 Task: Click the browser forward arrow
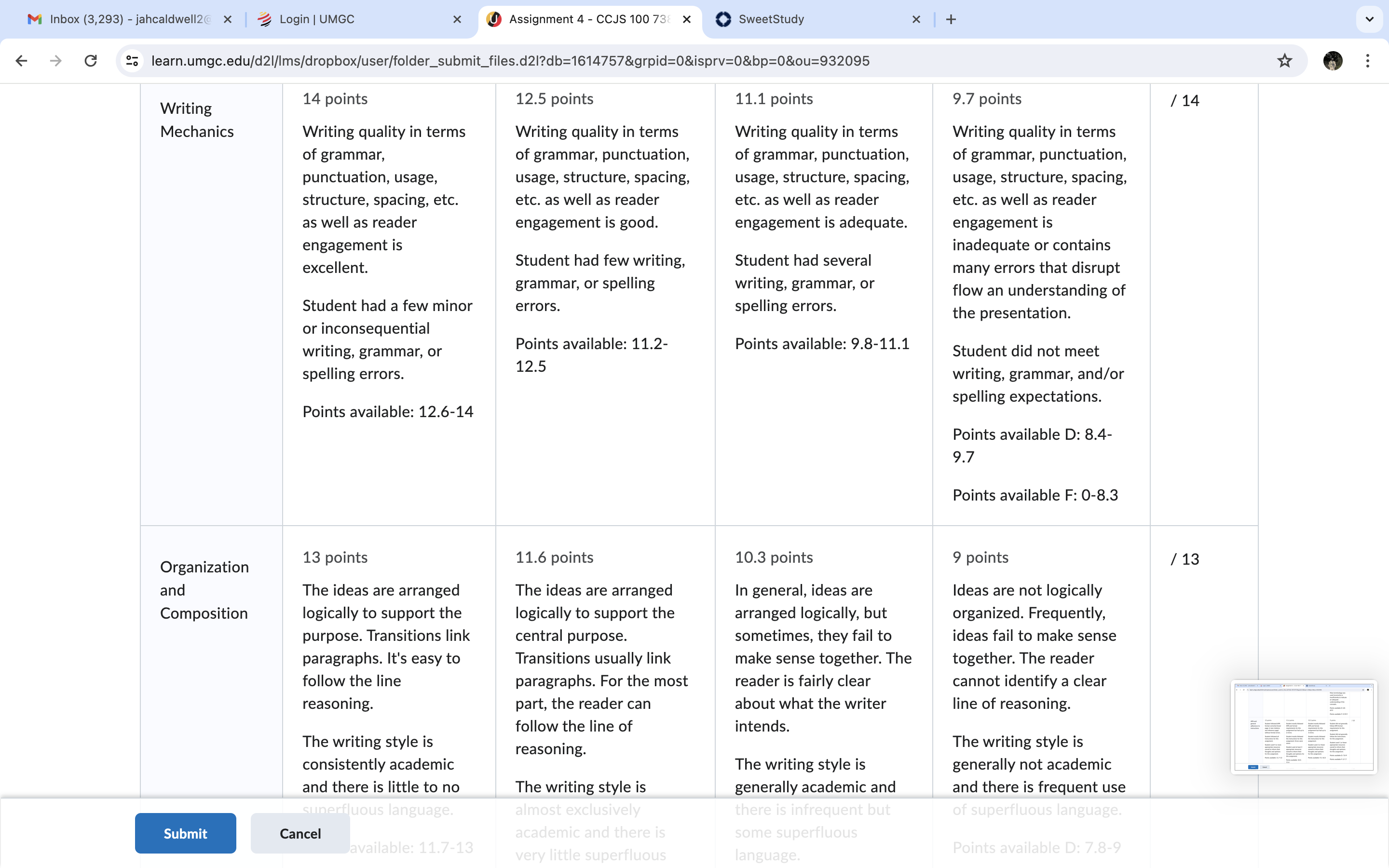(55, 61)
